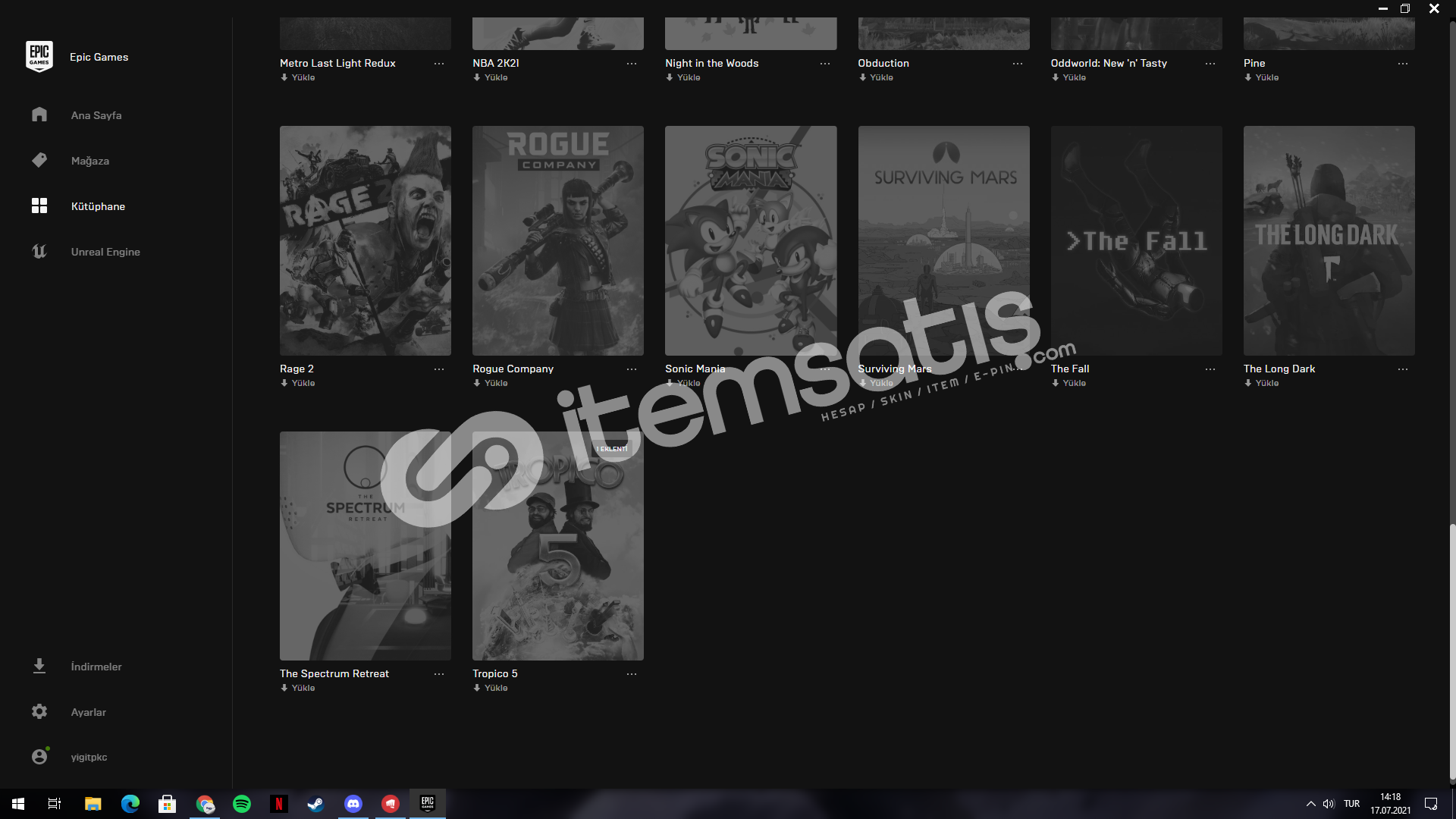Launch Microsoft Edge from taskbar

(130, 804)
